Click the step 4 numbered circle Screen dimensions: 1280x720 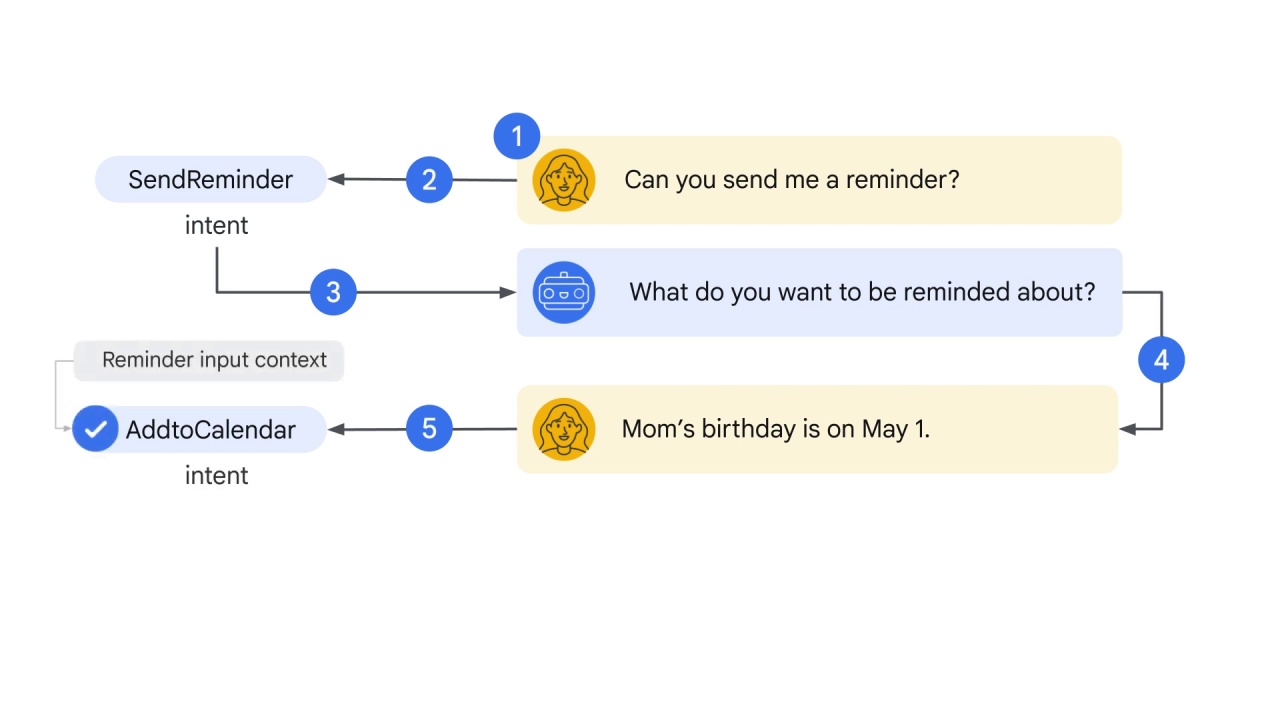click(x=1161, y=360)
